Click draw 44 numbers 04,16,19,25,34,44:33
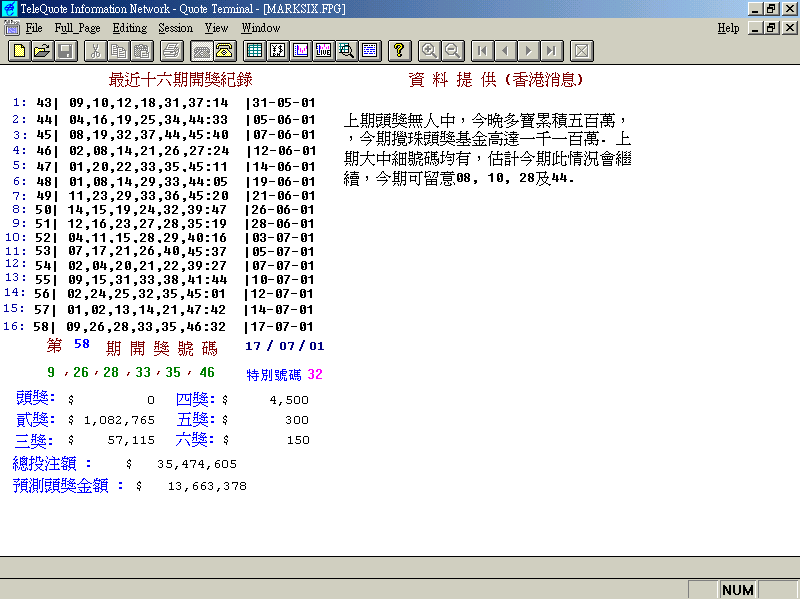 click(x=148, y=120)
